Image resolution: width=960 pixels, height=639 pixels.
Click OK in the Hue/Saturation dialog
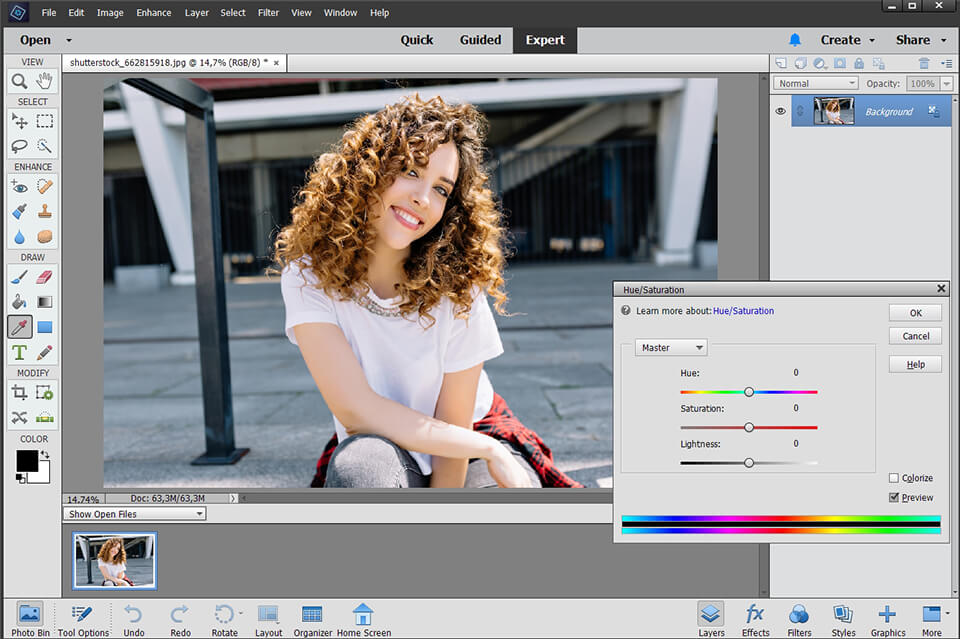point(915,311)
